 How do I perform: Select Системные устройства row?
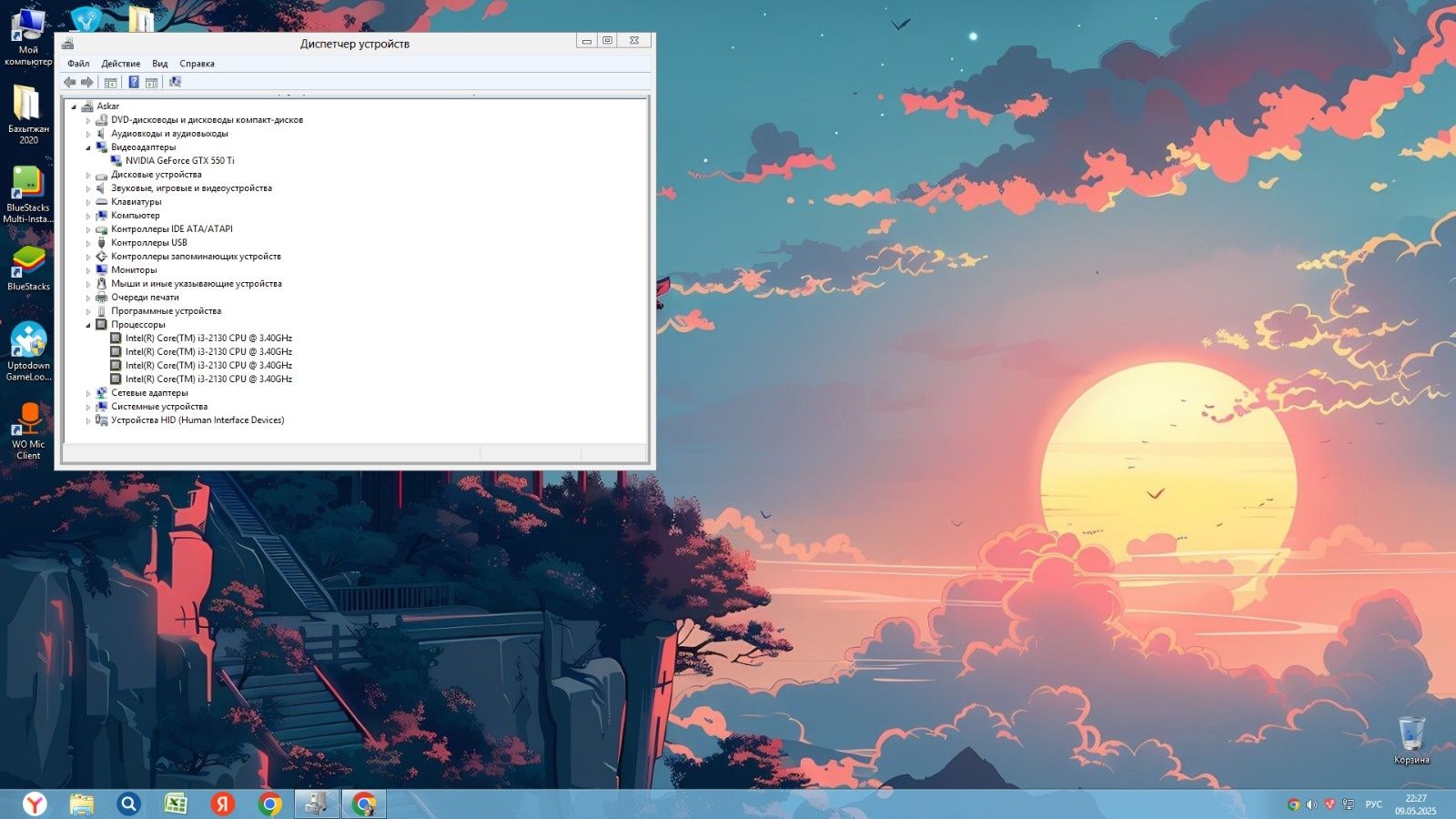pyautogui.click(x=159, y=407)
